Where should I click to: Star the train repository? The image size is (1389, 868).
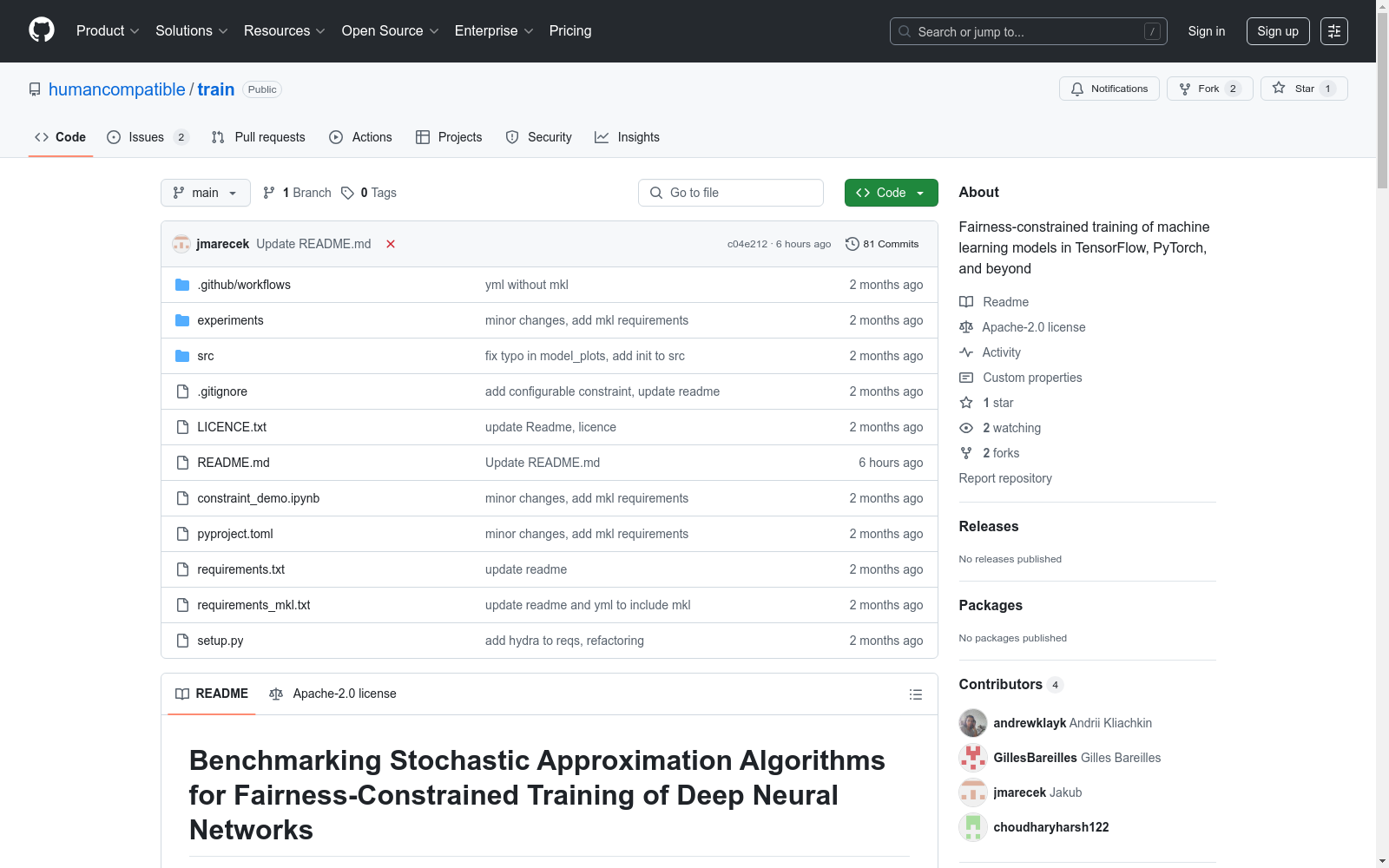[x=1304, y=89]
